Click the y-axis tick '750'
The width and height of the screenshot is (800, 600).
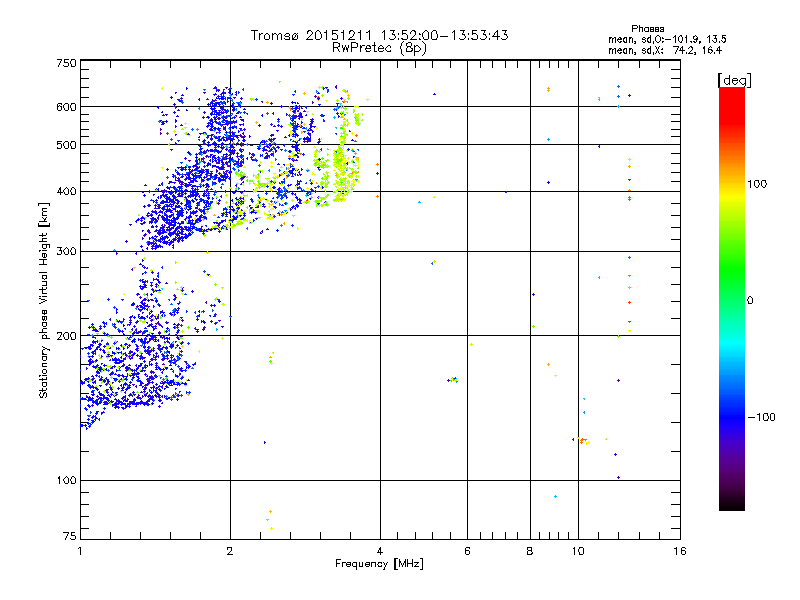66,63
